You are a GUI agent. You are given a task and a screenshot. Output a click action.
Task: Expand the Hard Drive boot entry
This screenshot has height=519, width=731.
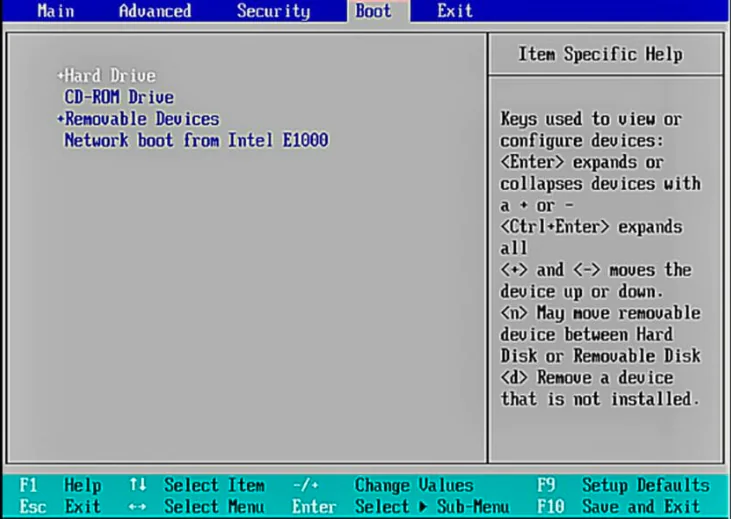click(x=109, y=76)
